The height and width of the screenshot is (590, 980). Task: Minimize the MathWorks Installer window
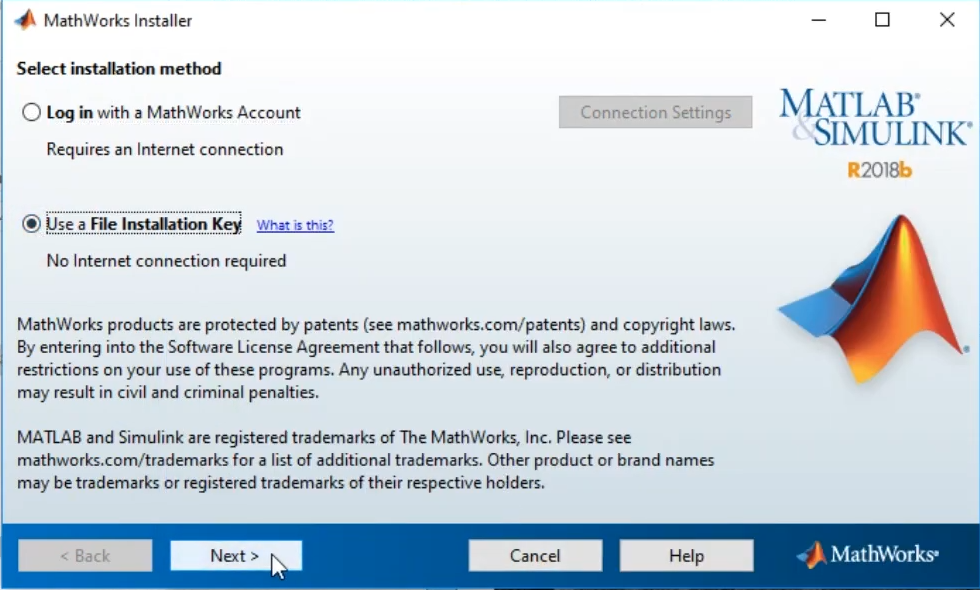coord(816,20)
